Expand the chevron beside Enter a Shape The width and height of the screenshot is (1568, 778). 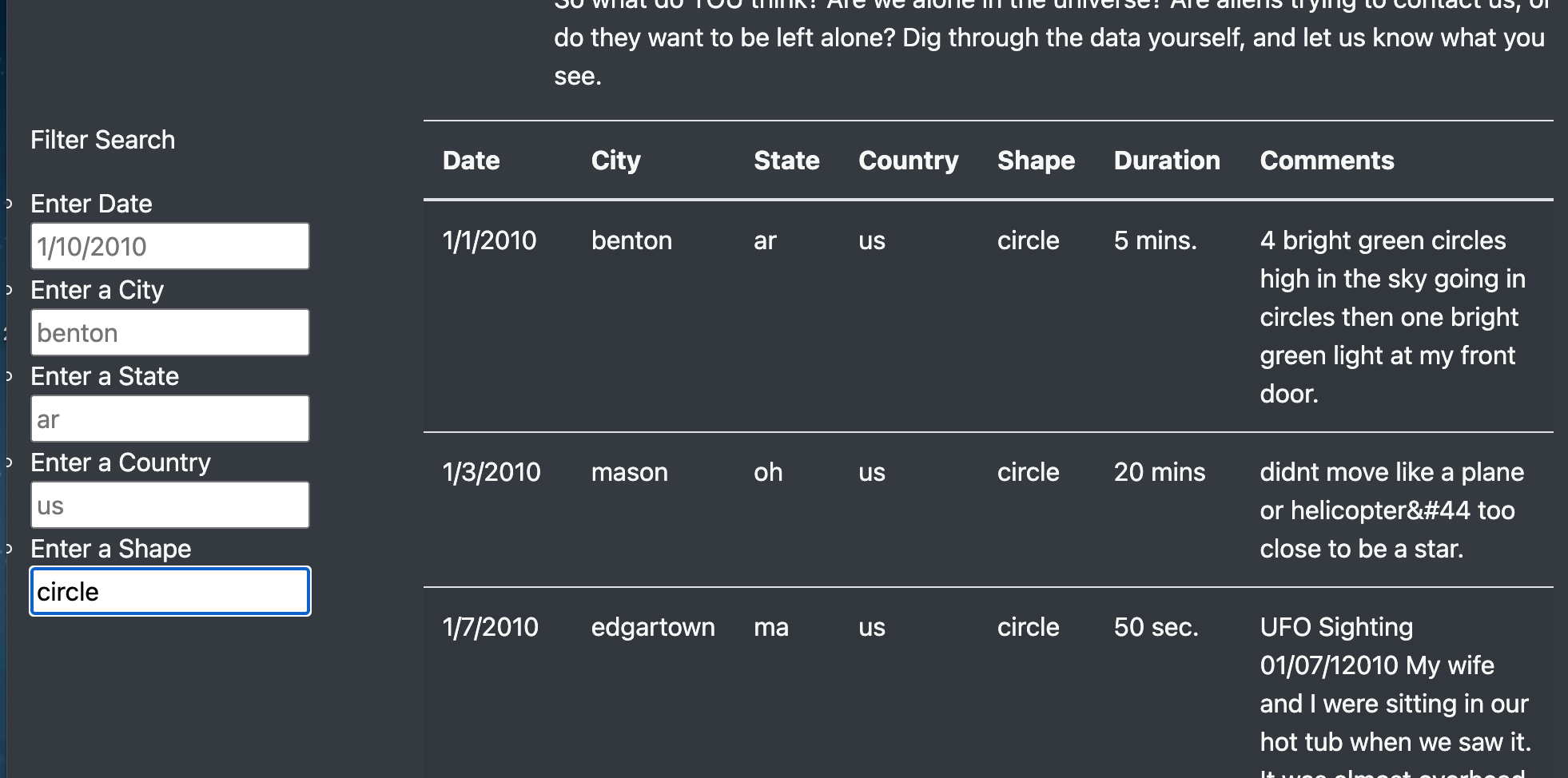[x=8, y=547]
